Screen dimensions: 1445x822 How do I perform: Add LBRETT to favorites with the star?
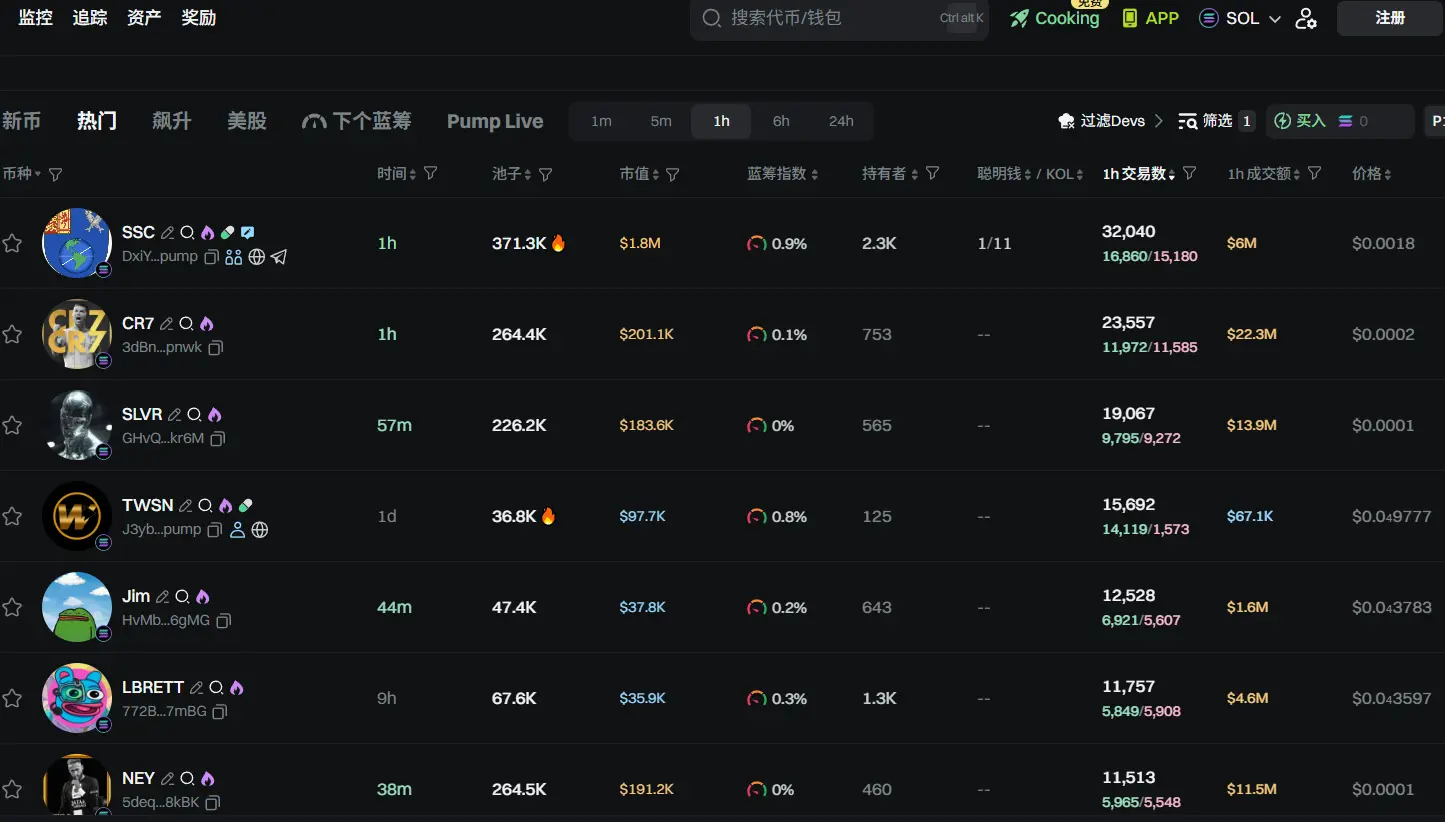(12, 698)
